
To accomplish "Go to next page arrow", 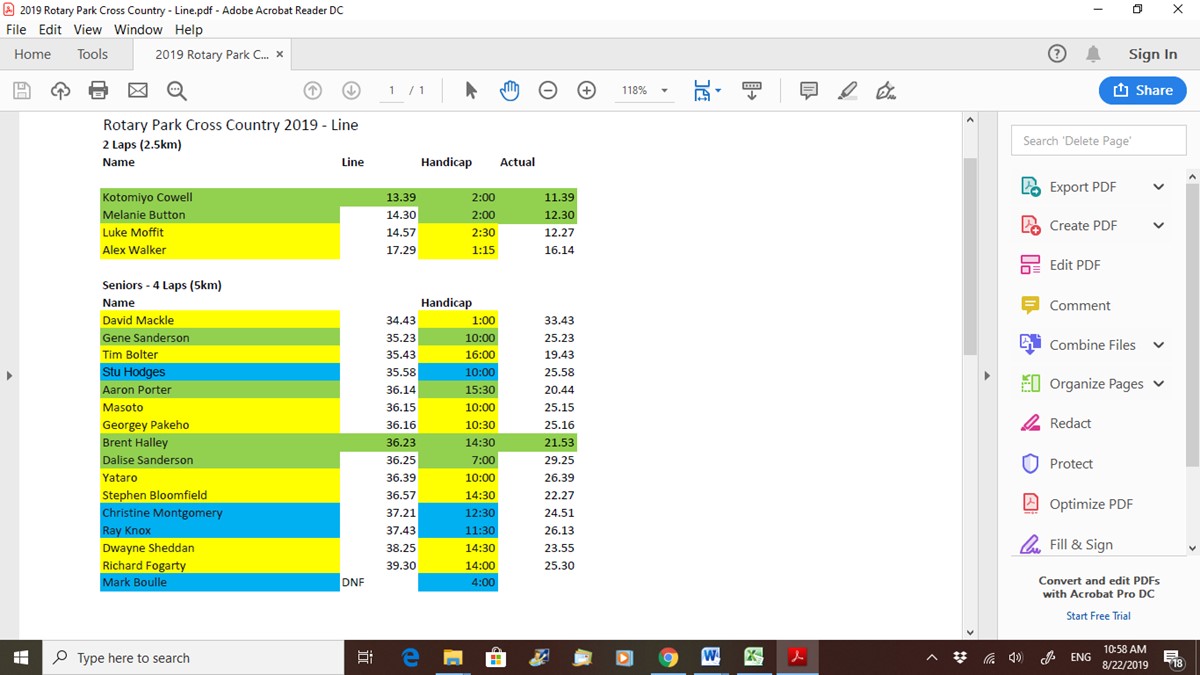I will point(351,91).
